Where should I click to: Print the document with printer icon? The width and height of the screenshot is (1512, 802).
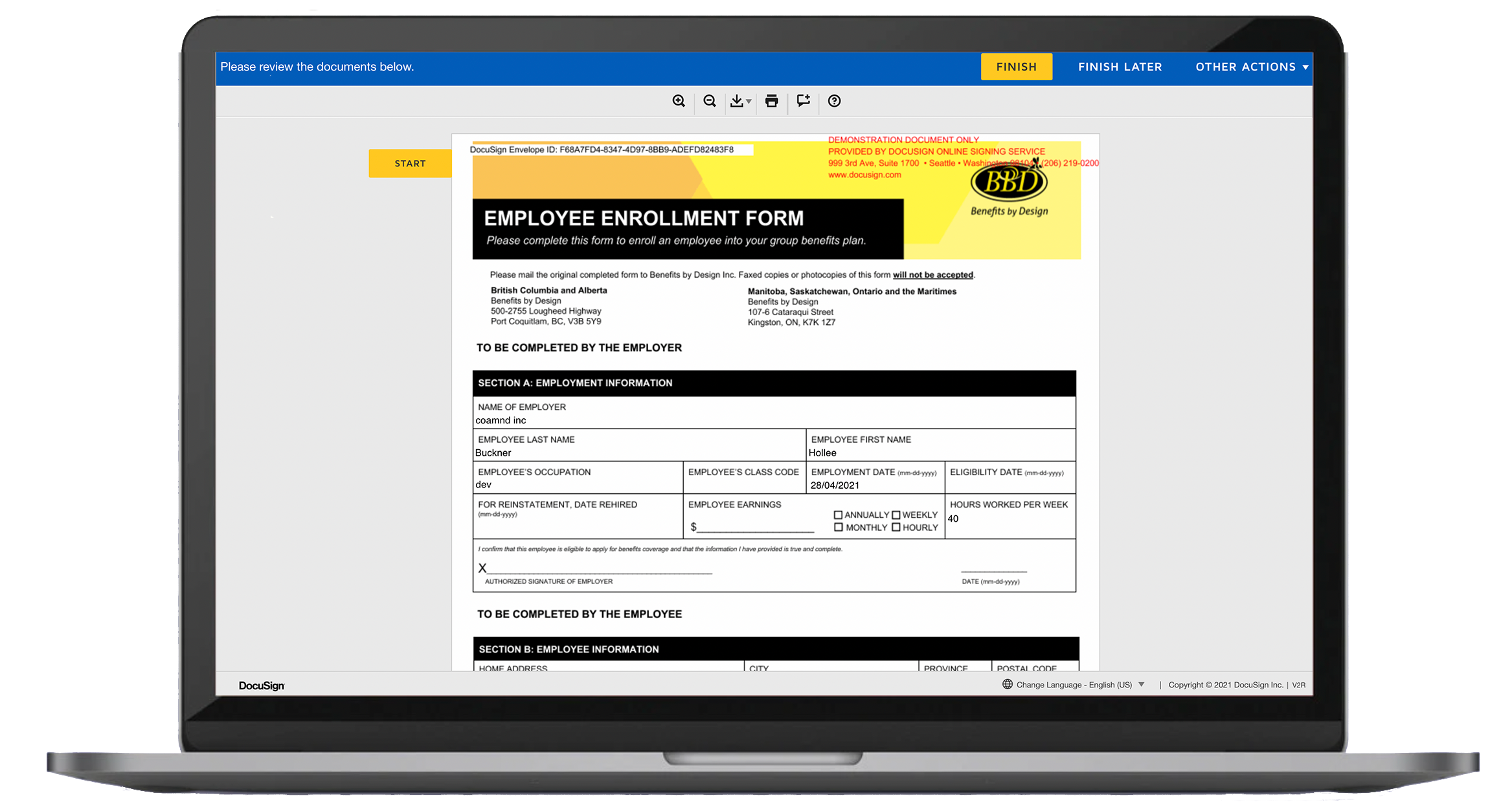tap(771, 101)
